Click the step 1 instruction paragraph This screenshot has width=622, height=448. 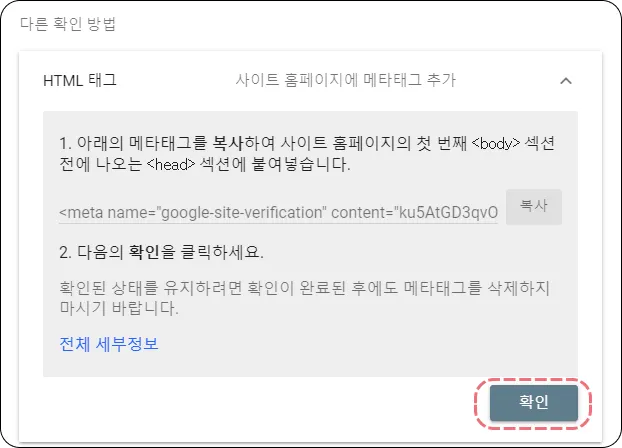click(x=307, y=154)
